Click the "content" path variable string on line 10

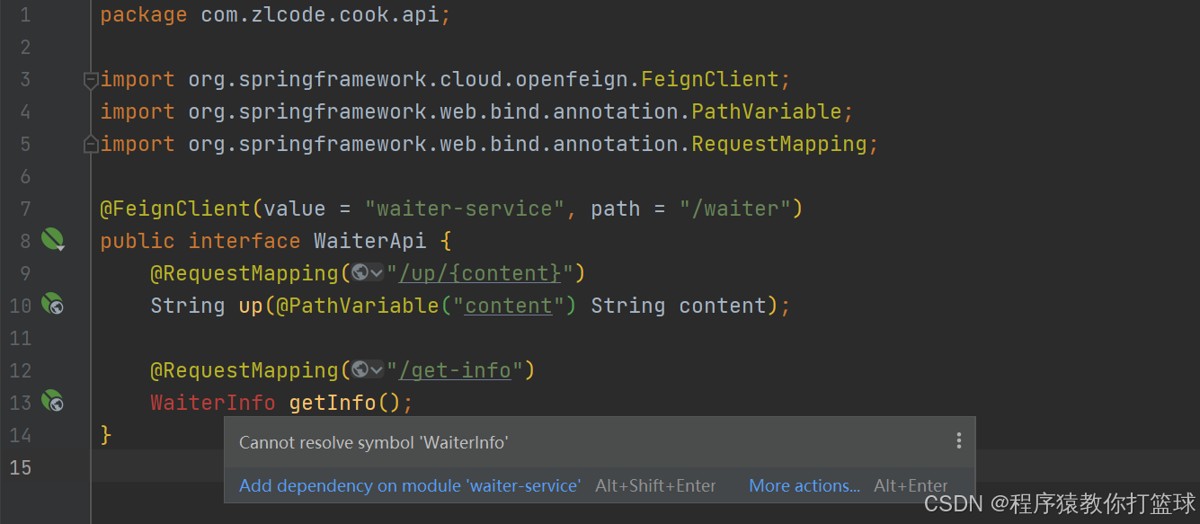pos(508,305)
